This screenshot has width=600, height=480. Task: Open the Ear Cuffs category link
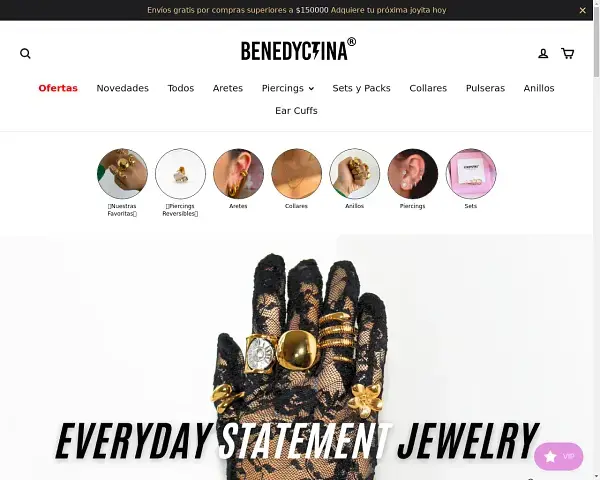point(296,111)
